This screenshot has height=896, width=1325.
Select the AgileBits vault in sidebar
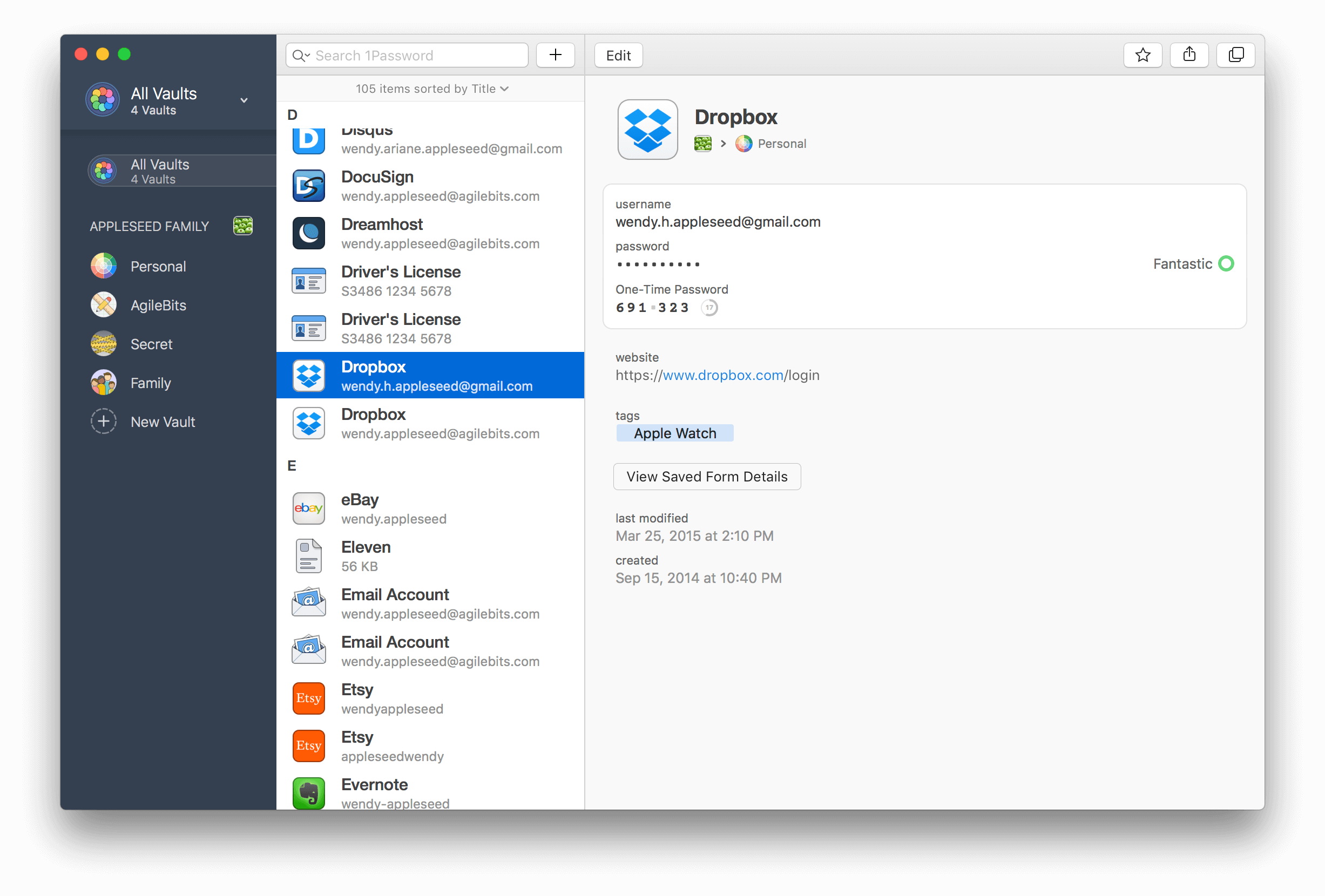pyautogui.click(x=158, y=306)
